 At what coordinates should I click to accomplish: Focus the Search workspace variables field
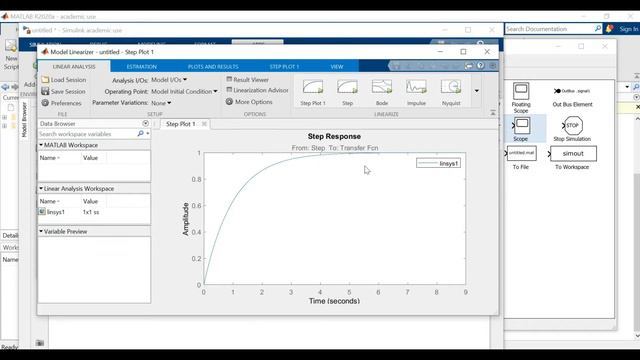tap(87, 134)
